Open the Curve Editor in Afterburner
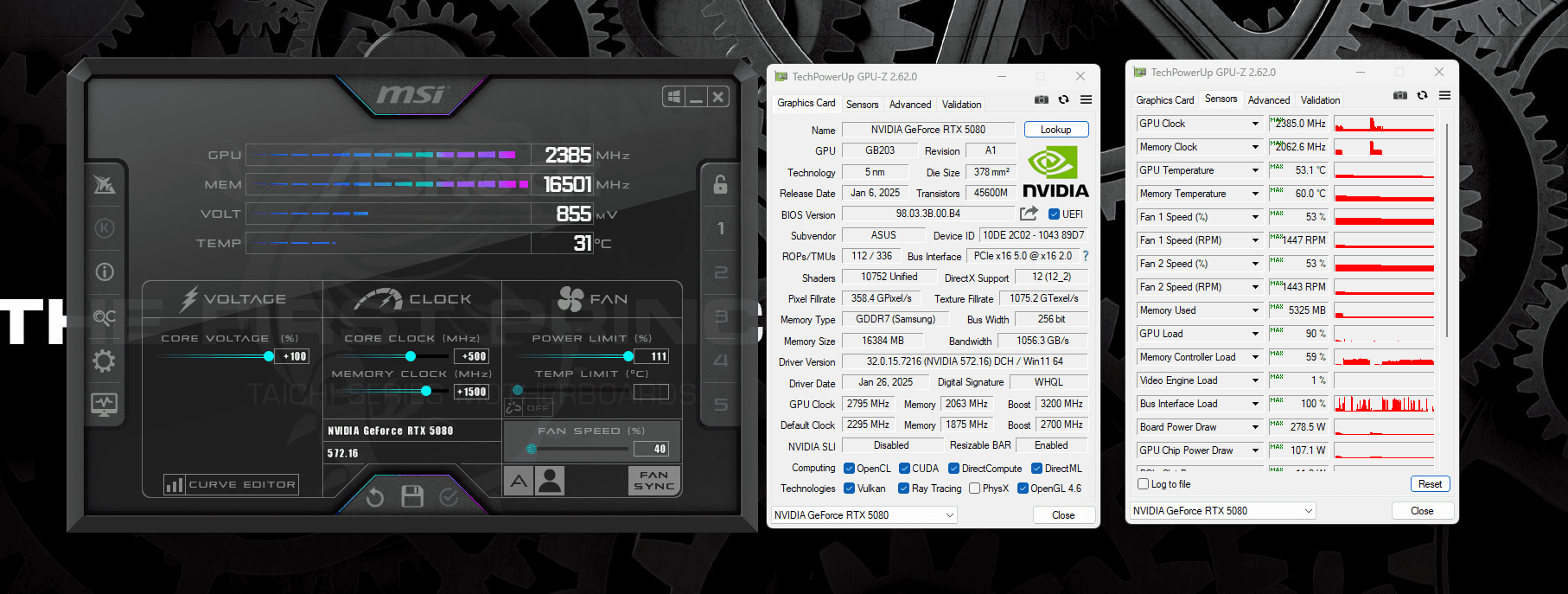Viewport: 1568px width, 594px height. (x=231, y=484)
